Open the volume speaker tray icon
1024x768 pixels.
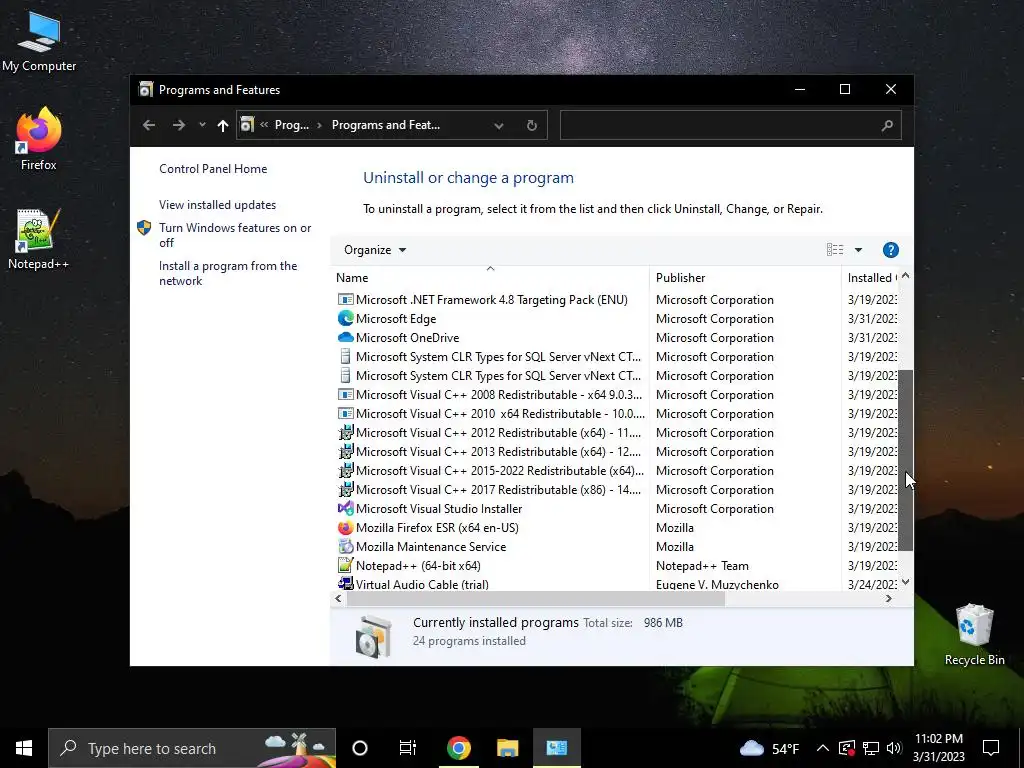894,748
